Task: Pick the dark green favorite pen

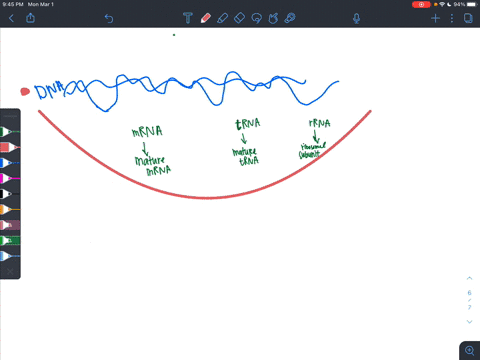Action: pos(10,132)
